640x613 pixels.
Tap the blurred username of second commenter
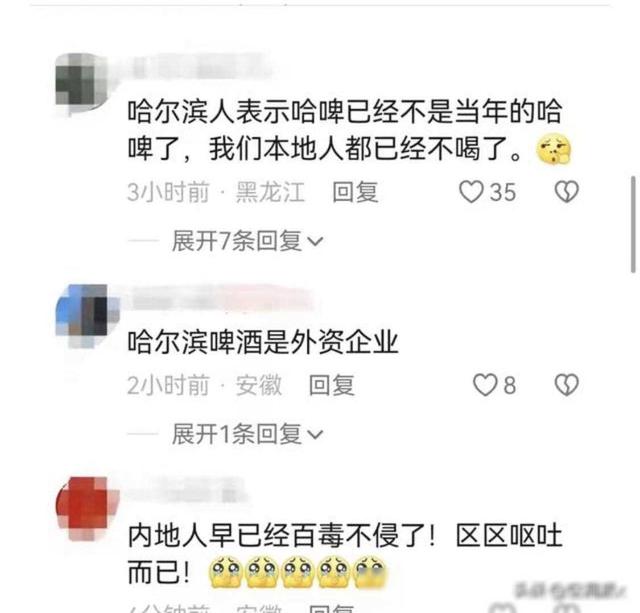click(x=220, y=300)
